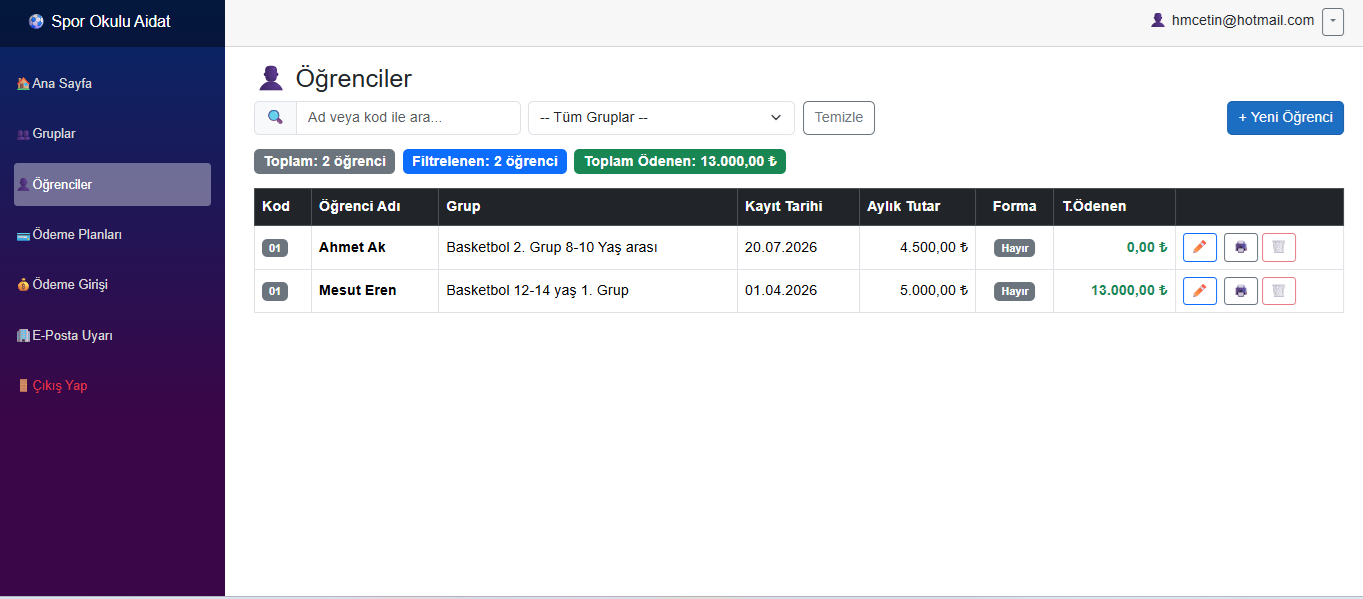Click the Hayır badge in Mesut Eren row
The height and width of the screenshot is (599, 1363).
tap(1014, 292)
